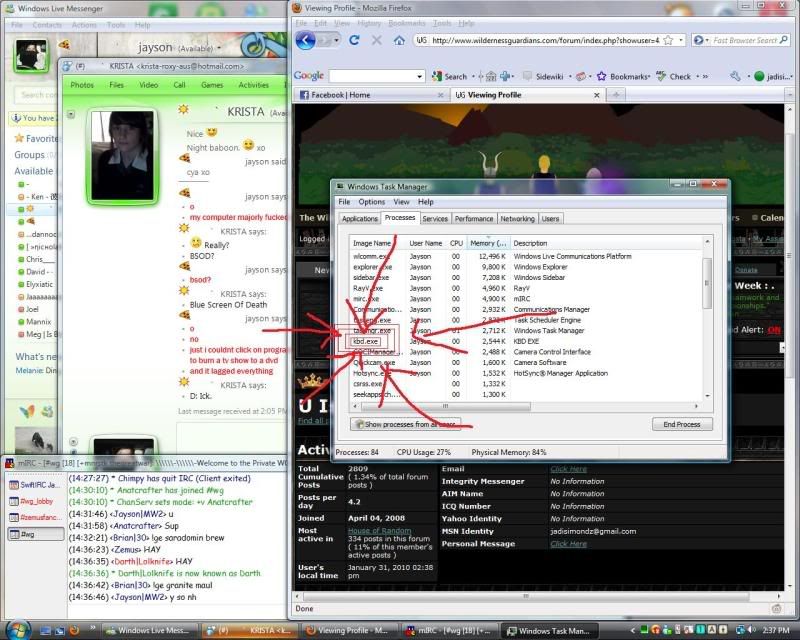Switch to Windows Task Manager taskbar button
The width and height of the screenshot is (800, 640).
(550, 631)
